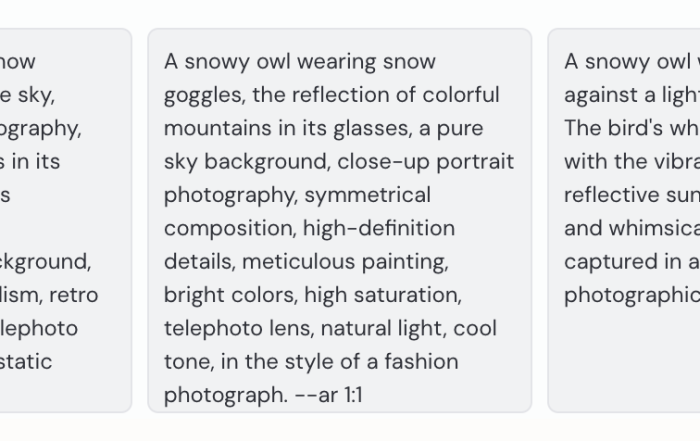The width and height of the screenshot is (700, 441).
Task: Open the right card starting "A snowy owl"
Action: (624, 220)
